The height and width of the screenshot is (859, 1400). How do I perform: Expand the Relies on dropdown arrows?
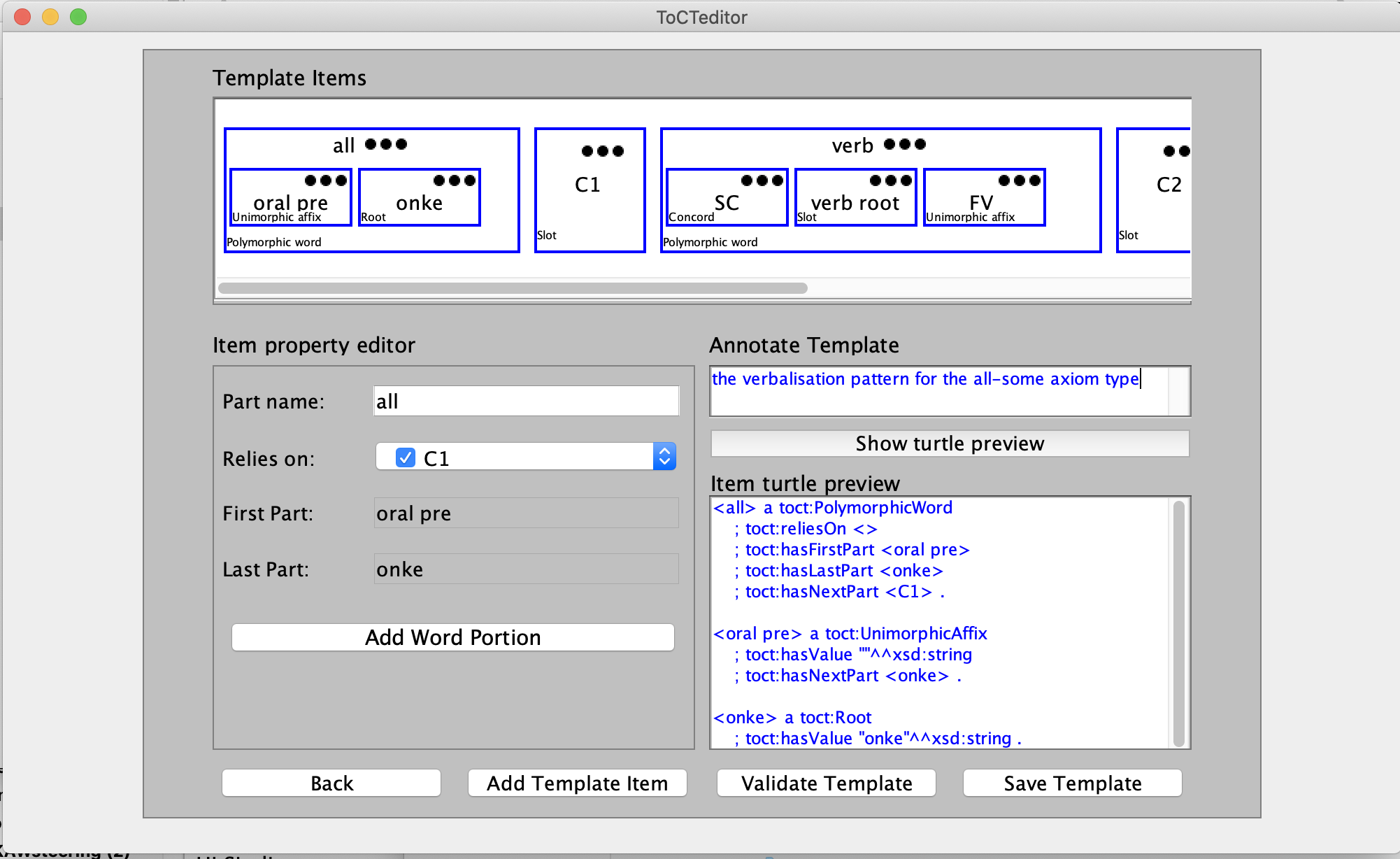(664, 457)
